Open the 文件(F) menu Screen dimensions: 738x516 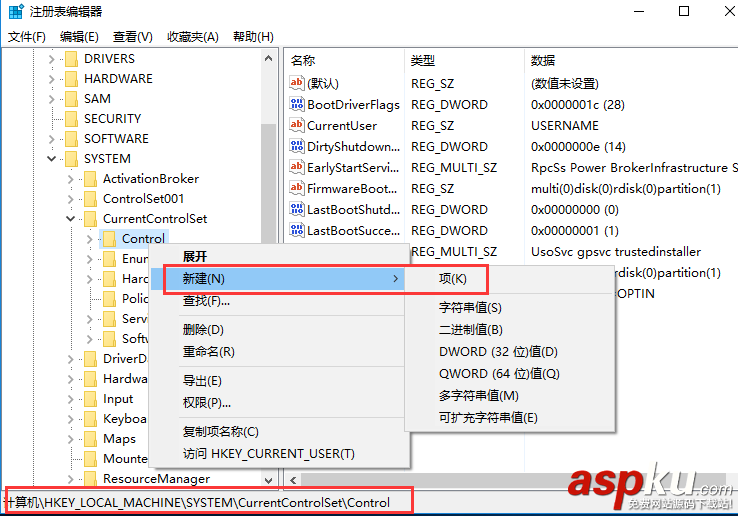click(27, 37)
